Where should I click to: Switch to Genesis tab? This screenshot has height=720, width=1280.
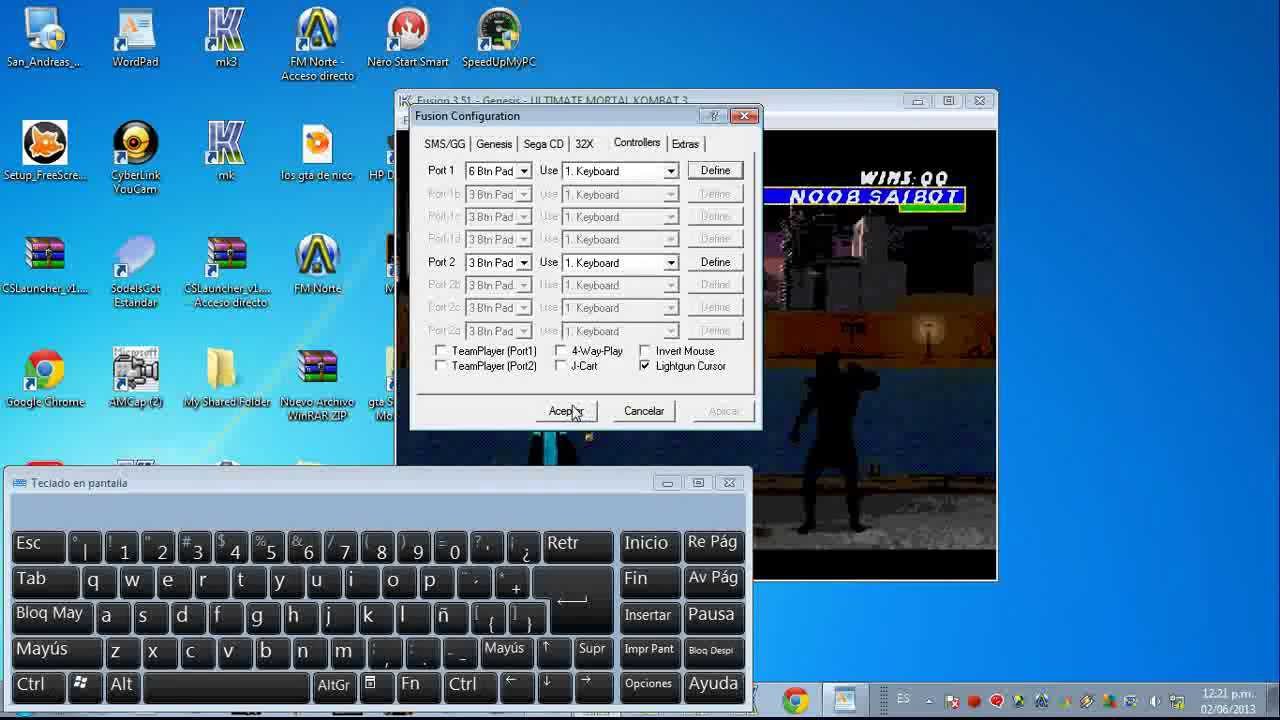pyautogui.click(x=494, y=144)
